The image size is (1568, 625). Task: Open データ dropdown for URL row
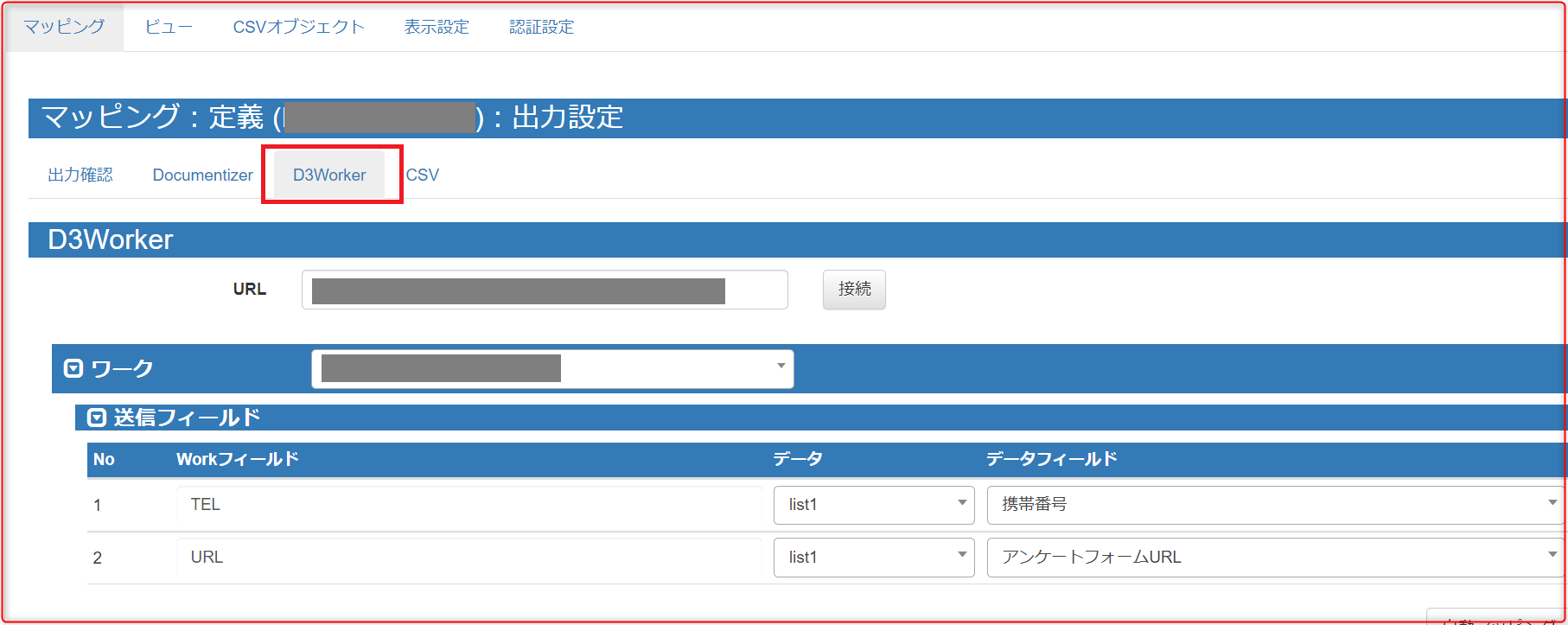(873, 558)
